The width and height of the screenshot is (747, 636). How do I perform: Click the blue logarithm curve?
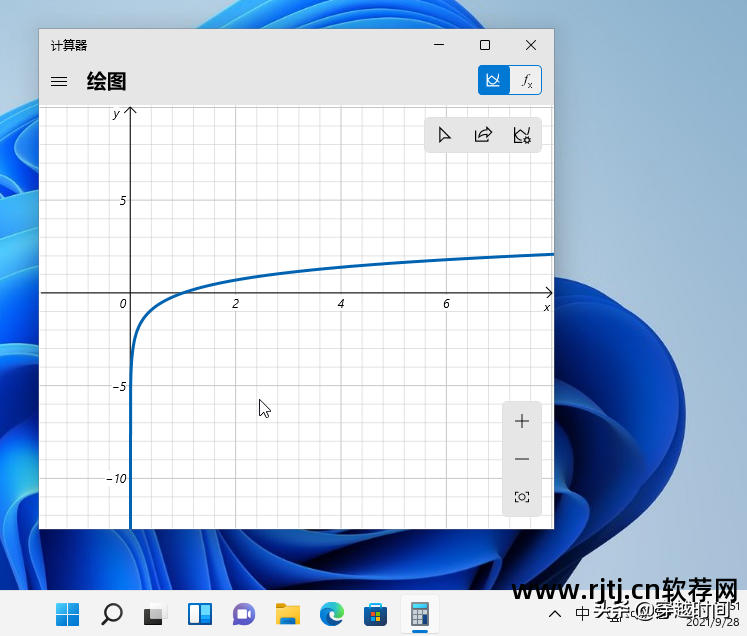pyautogui.click(x=341, y=267)
